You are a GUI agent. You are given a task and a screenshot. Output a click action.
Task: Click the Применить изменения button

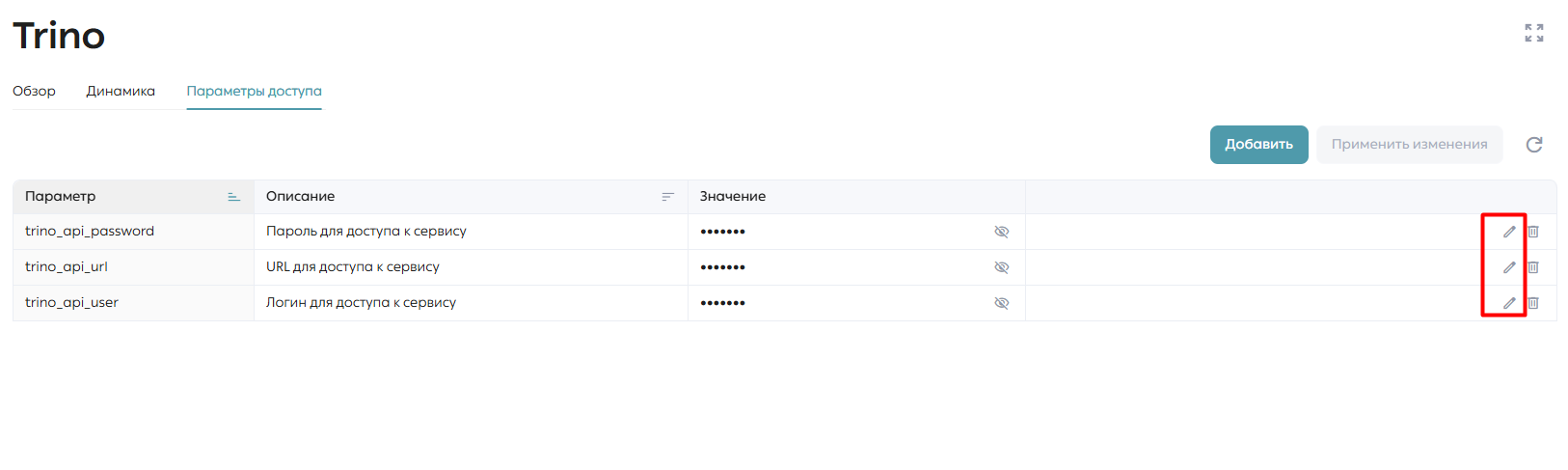(x=1410, y=145)
